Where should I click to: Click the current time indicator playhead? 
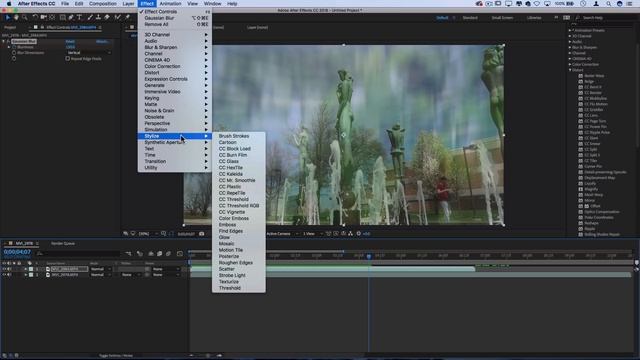tap(369, 256)
